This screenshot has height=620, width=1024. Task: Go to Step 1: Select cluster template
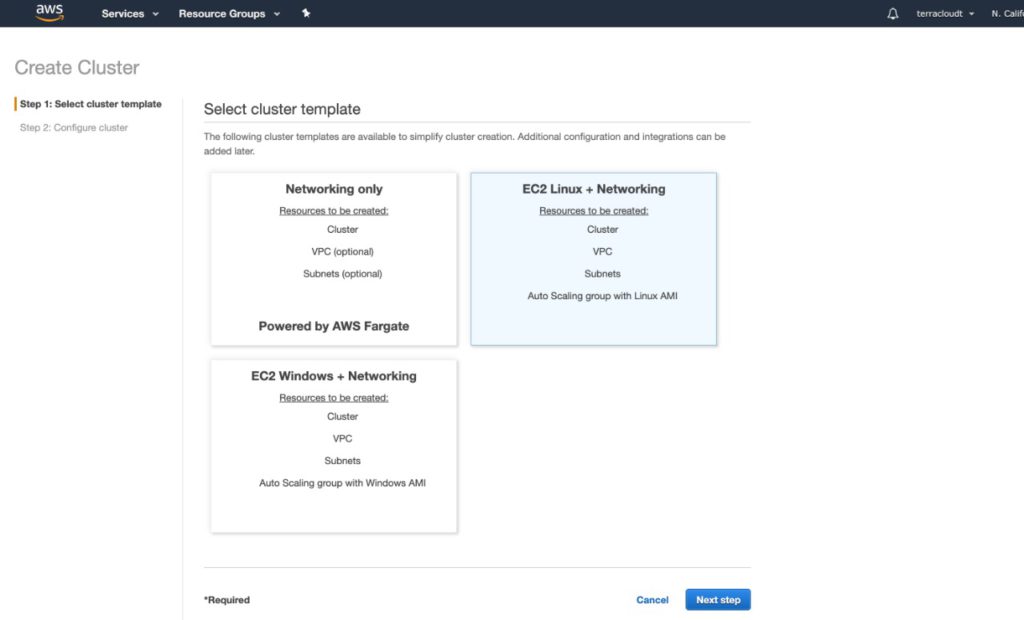tap(90, 104)
